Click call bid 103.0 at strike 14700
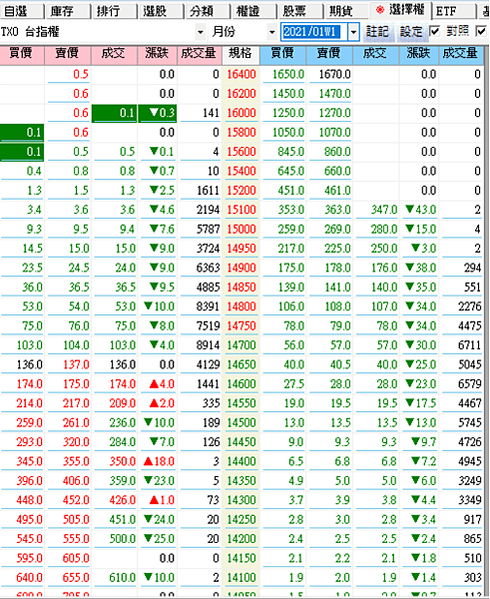The width and height of the screenshot is (490, 599). coord(30,345)
